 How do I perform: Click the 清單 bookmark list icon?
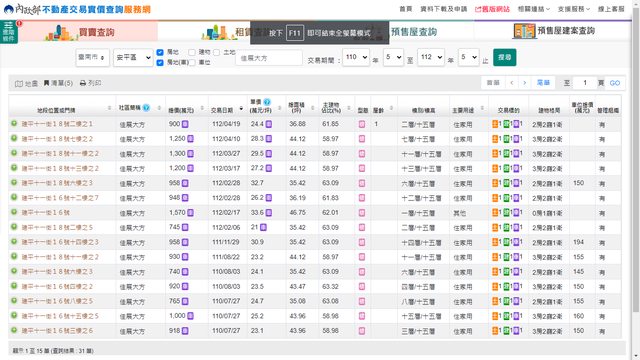(46, 83)
